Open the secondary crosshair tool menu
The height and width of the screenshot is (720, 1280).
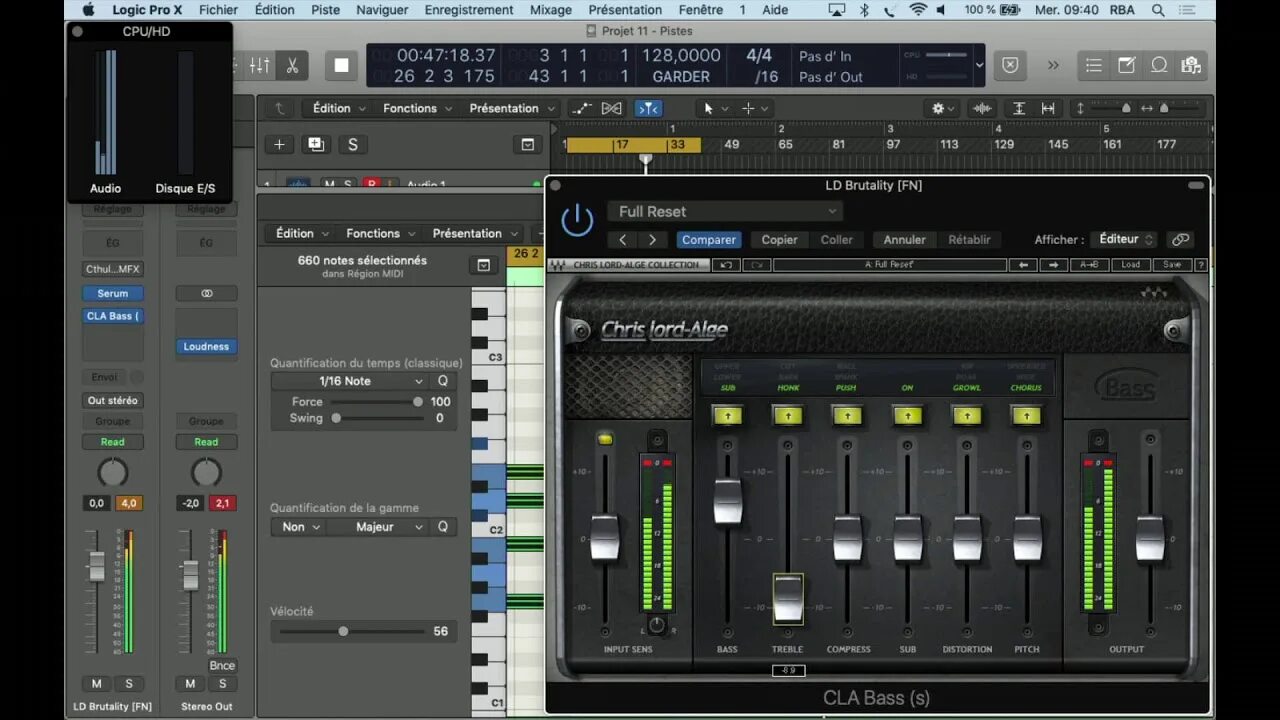point(755,108)
